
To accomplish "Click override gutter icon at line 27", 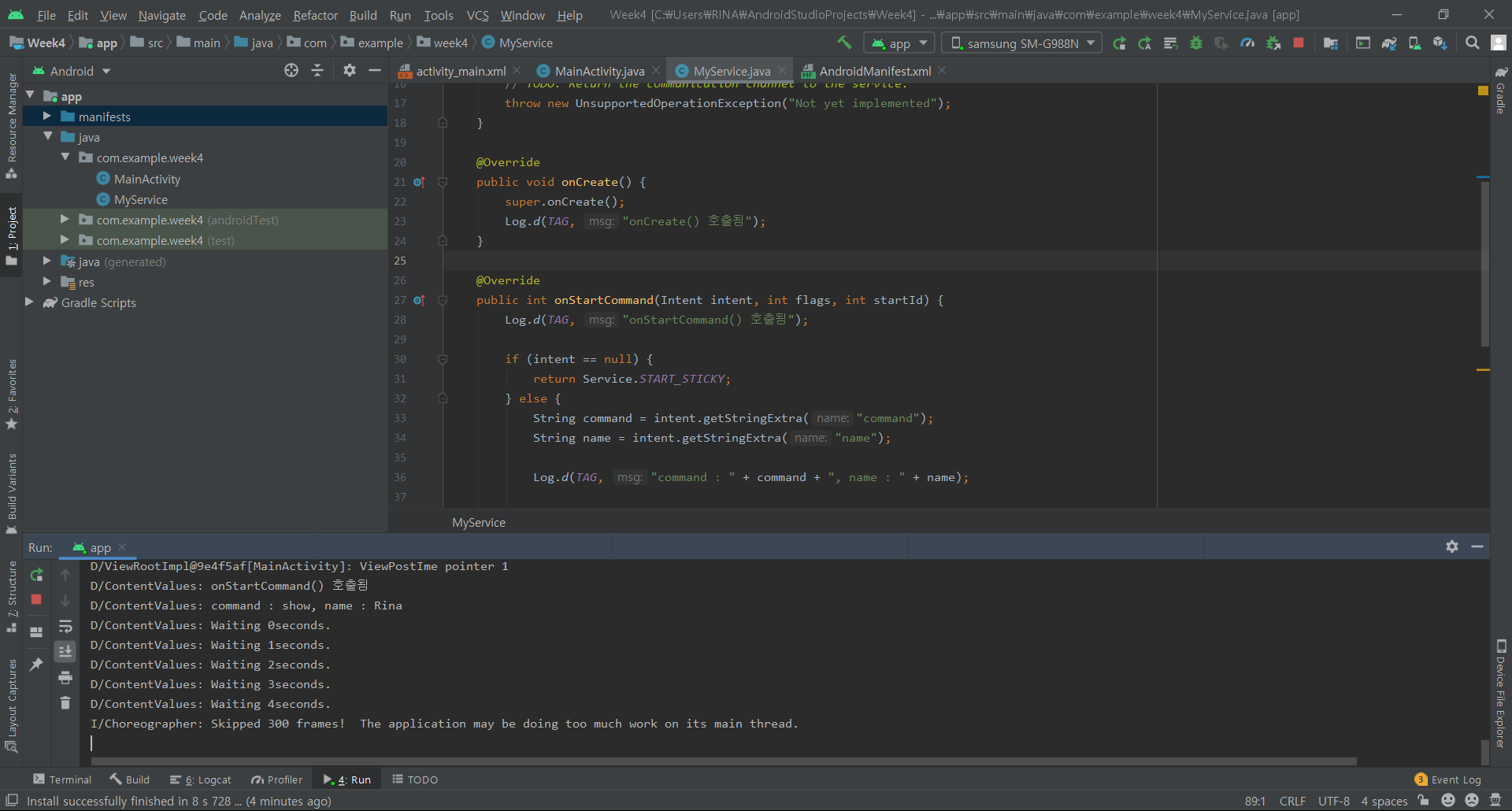I will tap(419, 300).
